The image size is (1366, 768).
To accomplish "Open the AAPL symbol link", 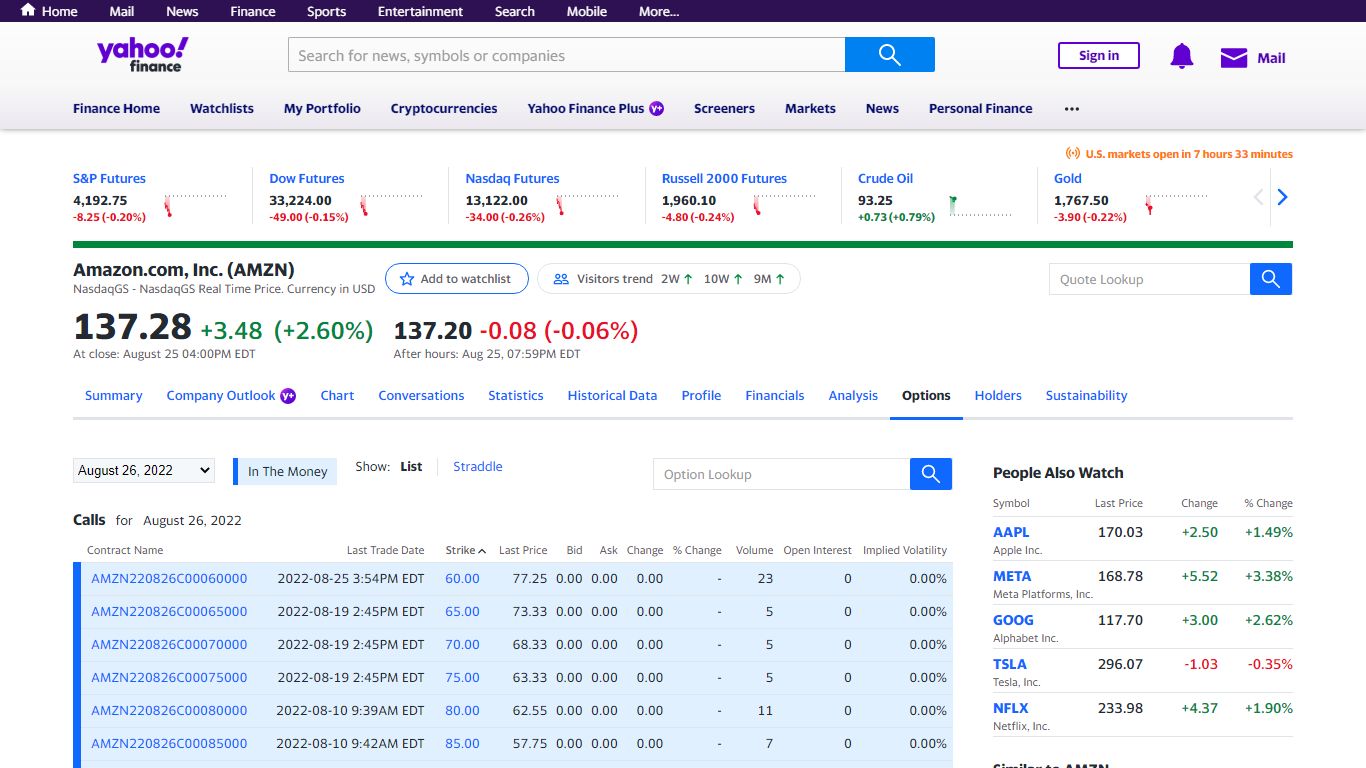I will click(x=1010, y=532).
